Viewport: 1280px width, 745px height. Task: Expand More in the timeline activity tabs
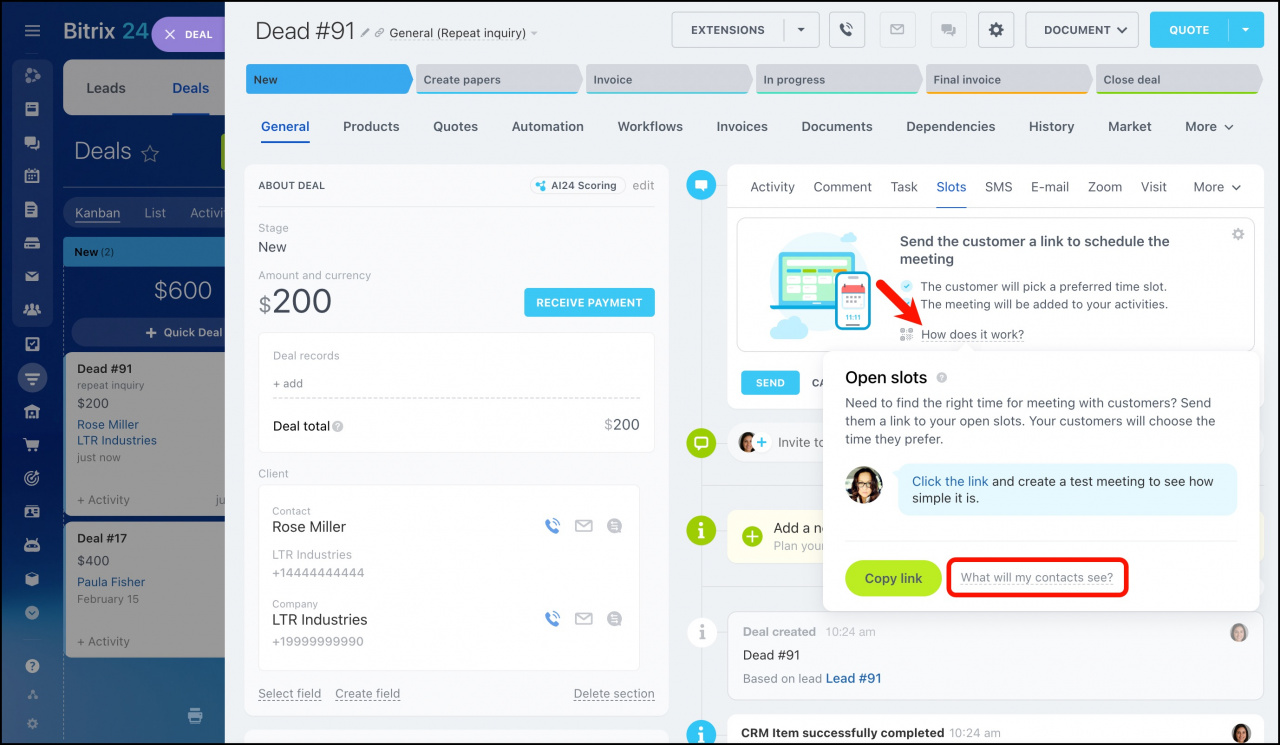click(x=1217, y=187)
